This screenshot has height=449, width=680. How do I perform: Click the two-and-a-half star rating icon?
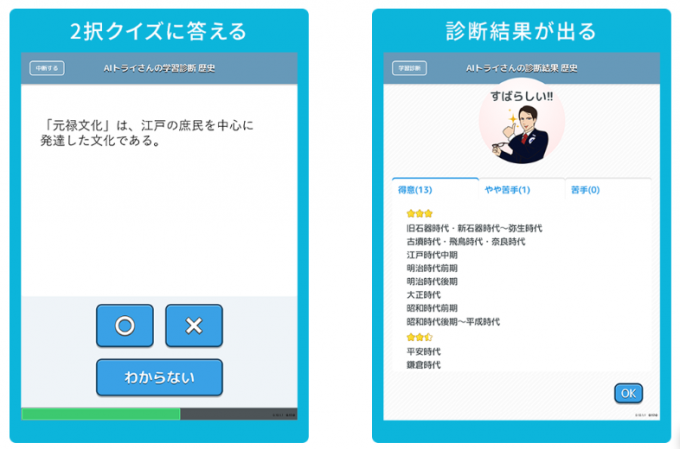[420, 337]
